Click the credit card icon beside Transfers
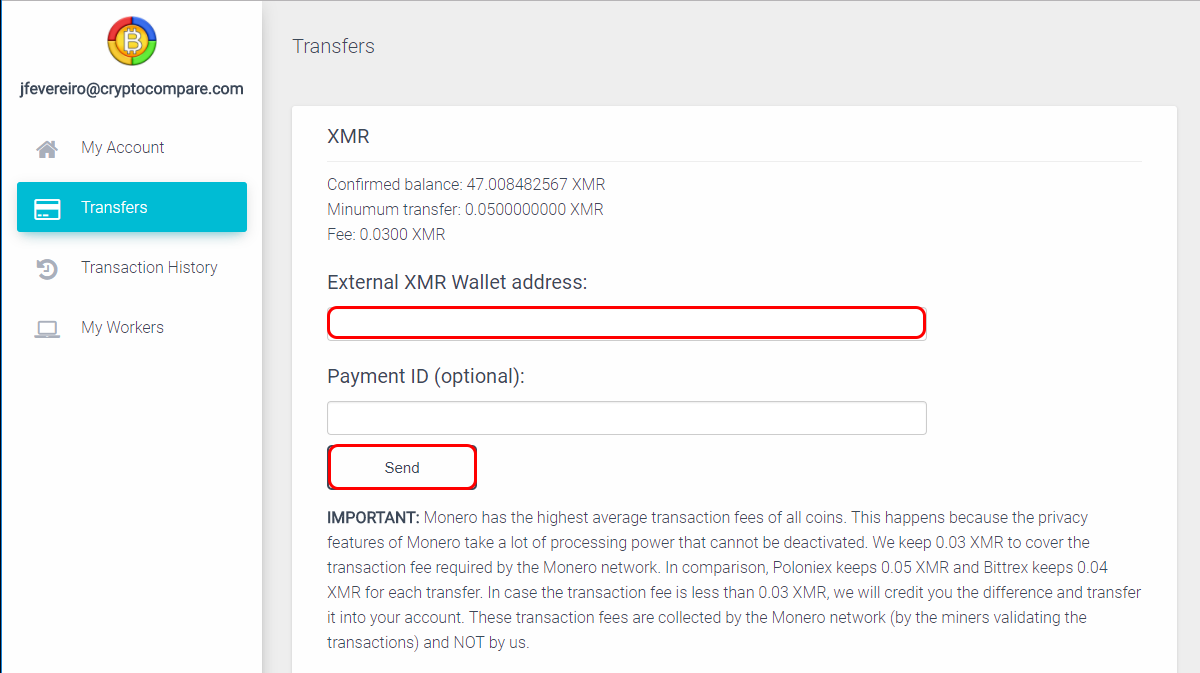Viewport: 1200px width, 673px height. [x=47, y=208]
